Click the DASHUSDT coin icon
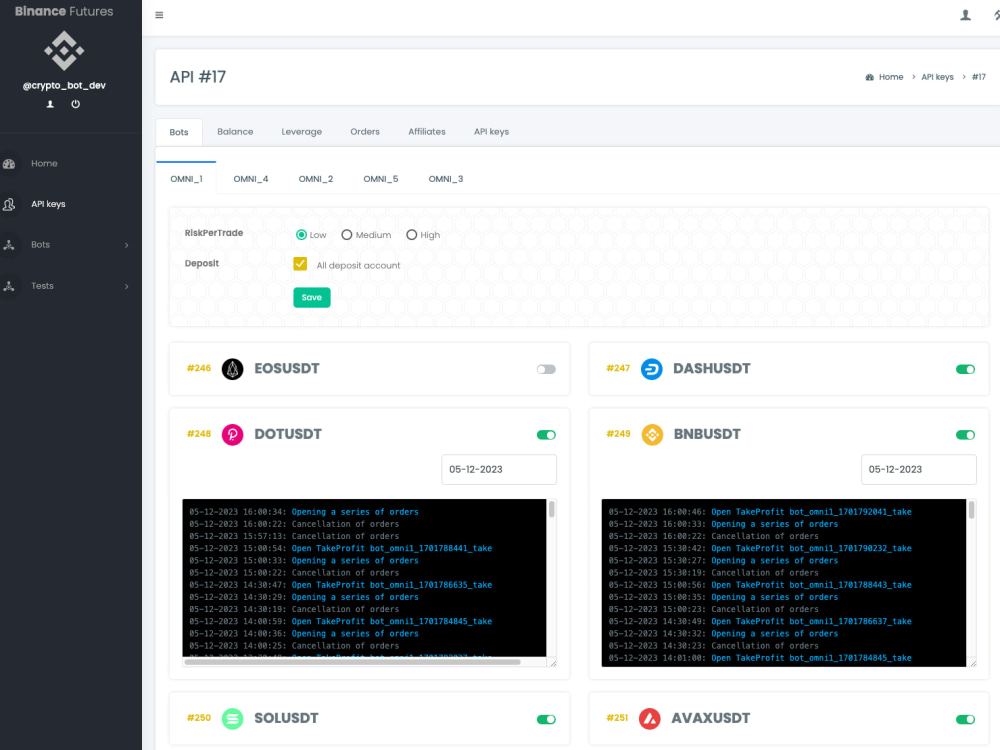1000x750 pixels. [x=652, y=368]
